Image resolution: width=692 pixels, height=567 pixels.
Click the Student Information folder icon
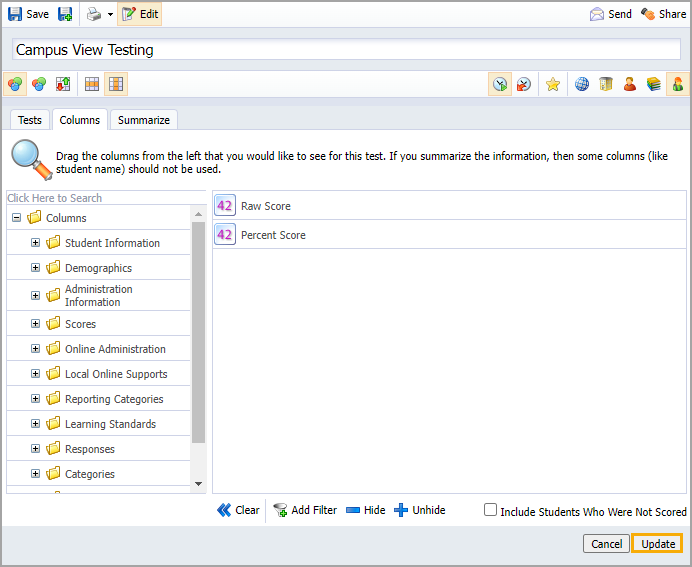point(53,242)
